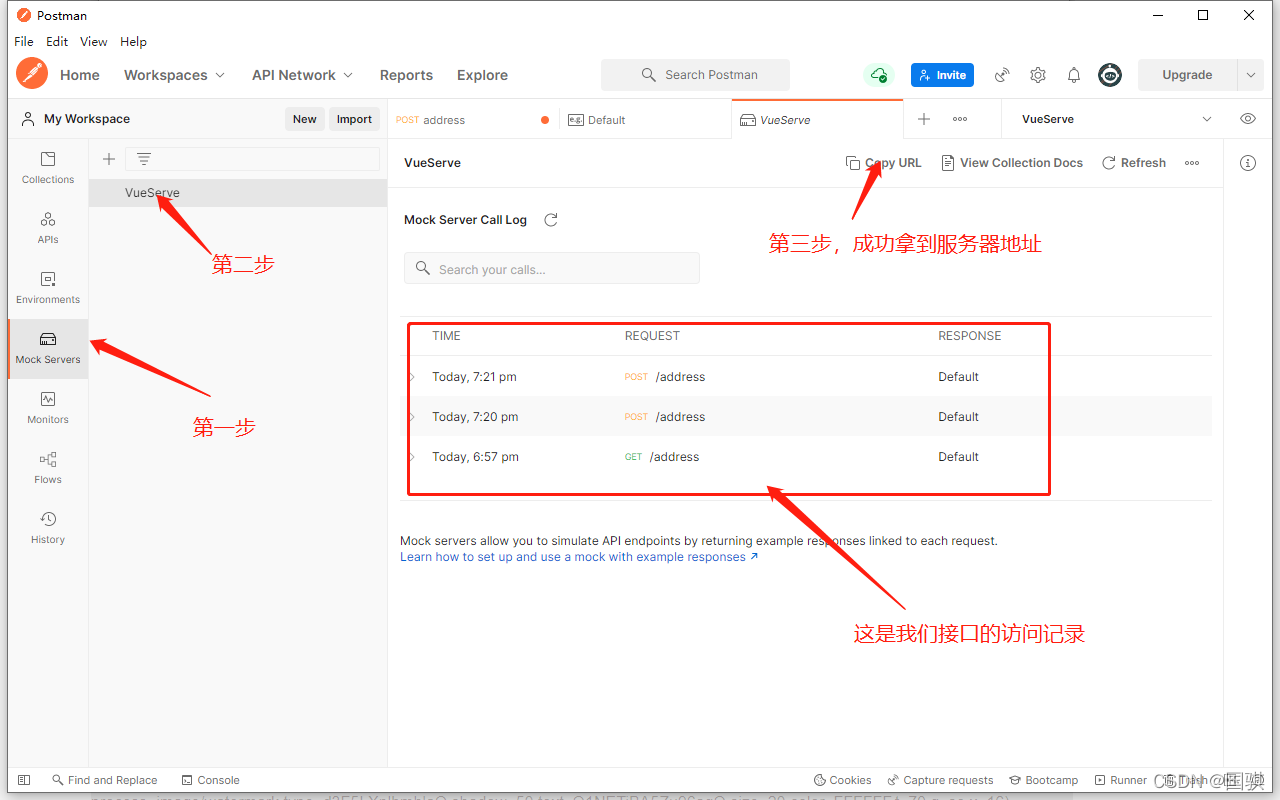This screenshot has width=1280, height=800.
Task: Open Cookies manager
Action: (843, 780)
